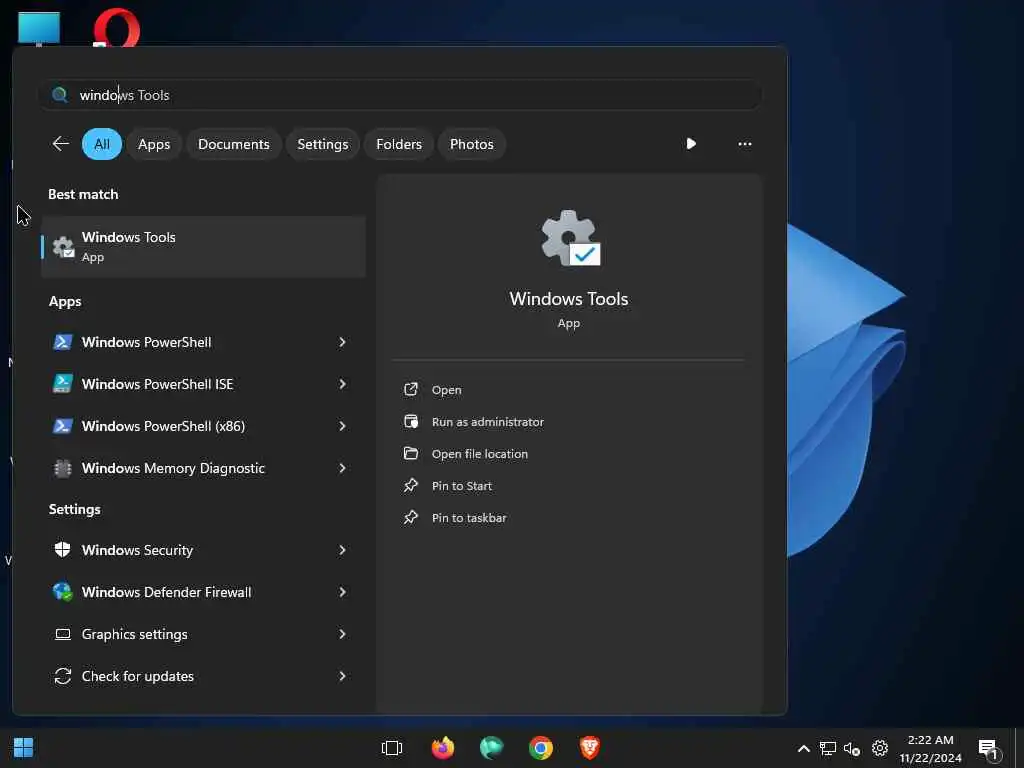Image resolution: width=1024 pixels, height=768 pixels.
Task: Click the Windows Security shield icon
Action: pos(63,549)
